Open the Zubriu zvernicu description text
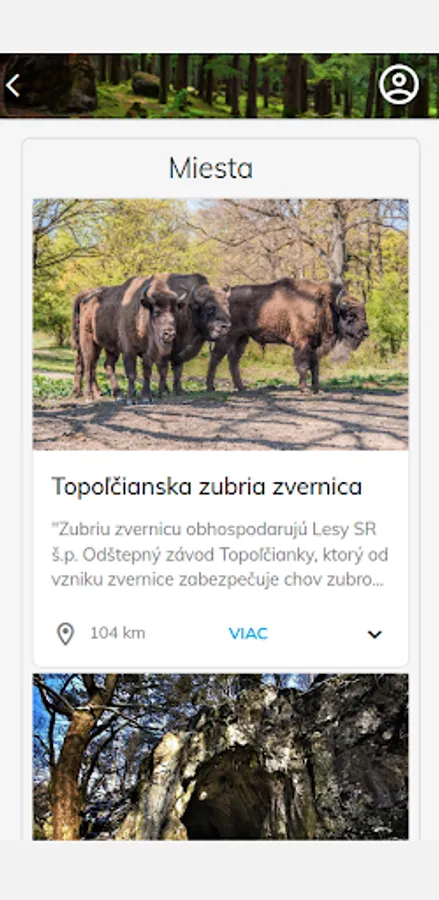This screenshot has width=439, height=900. click(220, 554)
